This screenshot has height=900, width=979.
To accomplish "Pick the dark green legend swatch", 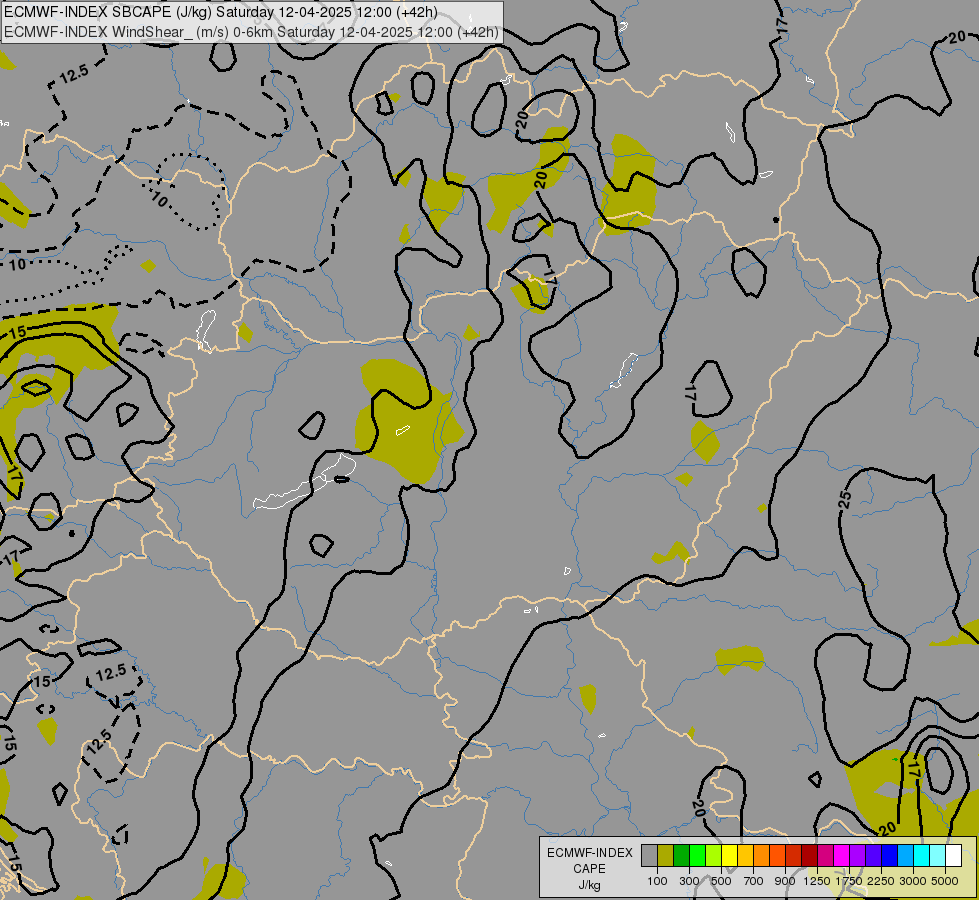I will [x=681, y=855].
